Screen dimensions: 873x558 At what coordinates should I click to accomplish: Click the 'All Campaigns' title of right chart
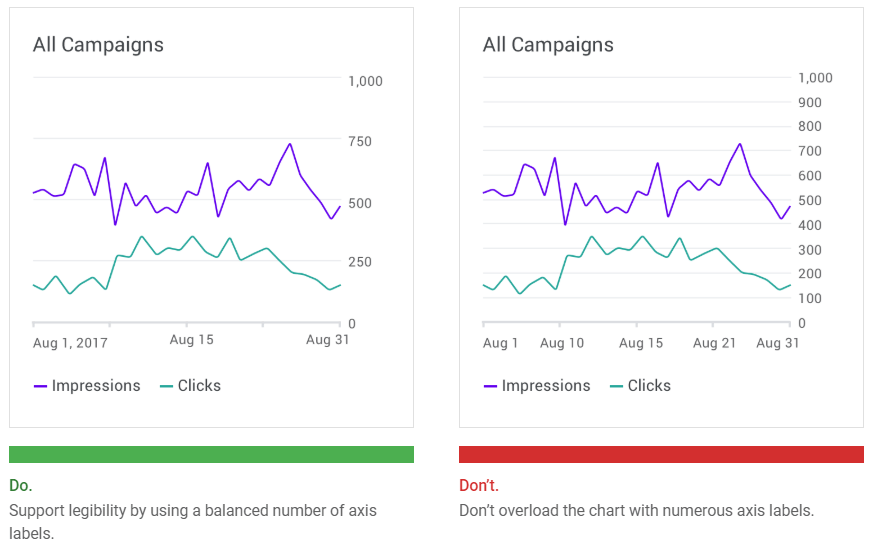pos(548,45)
